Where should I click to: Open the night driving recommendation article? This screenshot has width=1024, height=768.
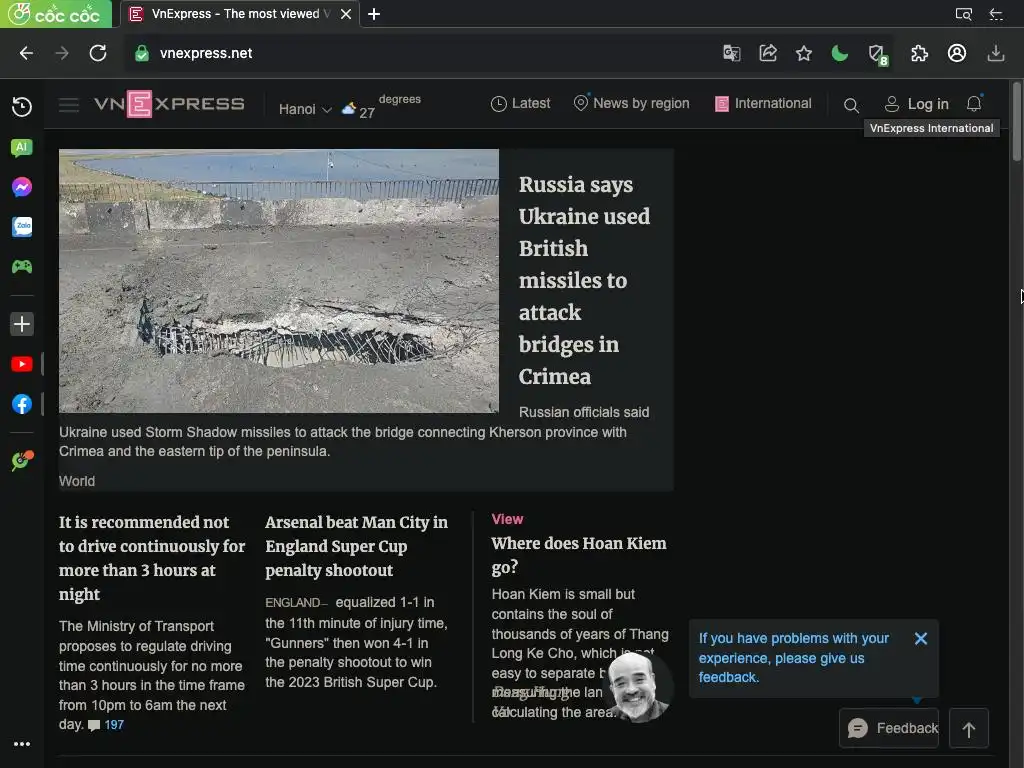(x=152, y=558)
